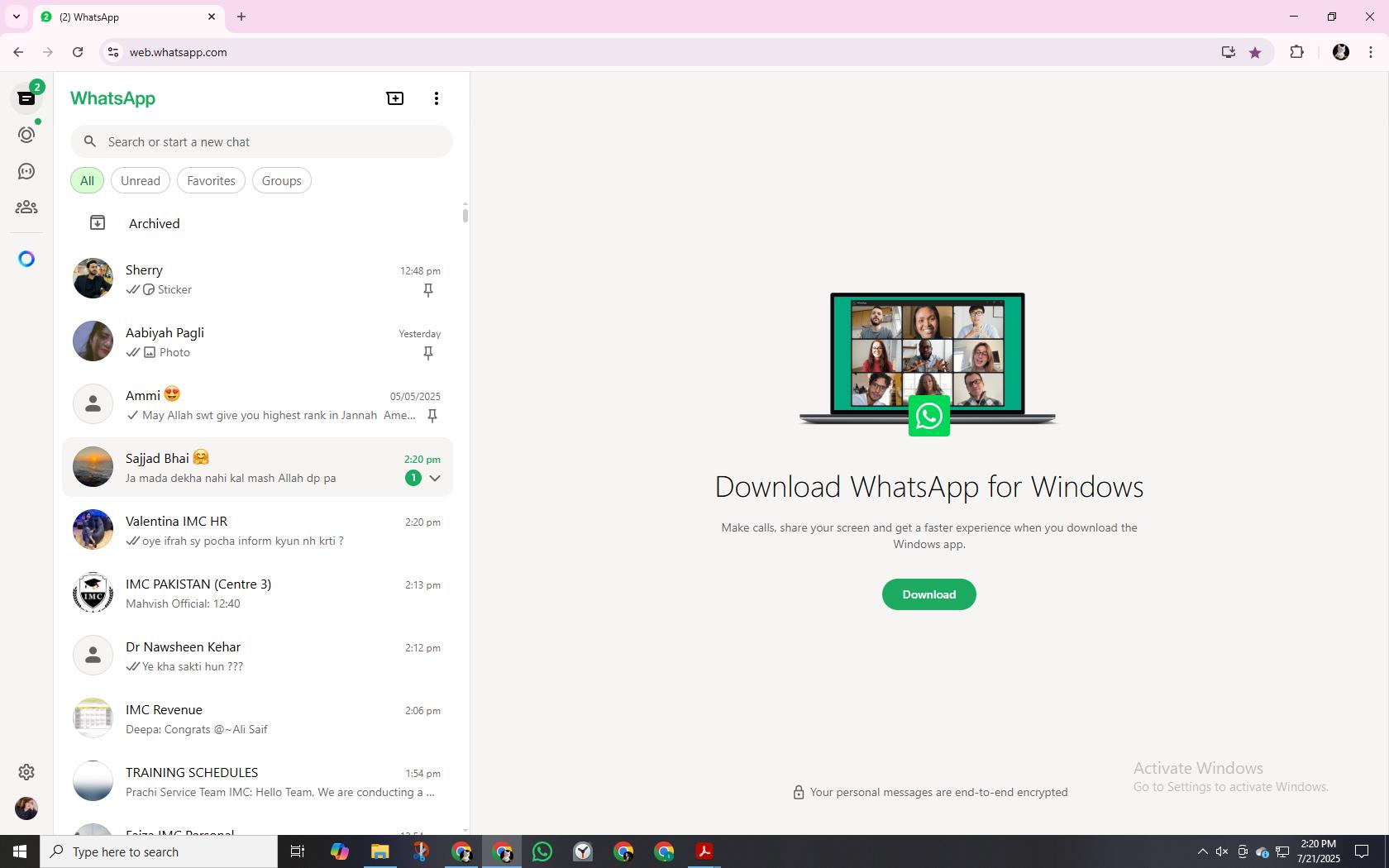Open Task View on the taskbar
This screenshot has width=1389, height=868.
click(298, 851)
